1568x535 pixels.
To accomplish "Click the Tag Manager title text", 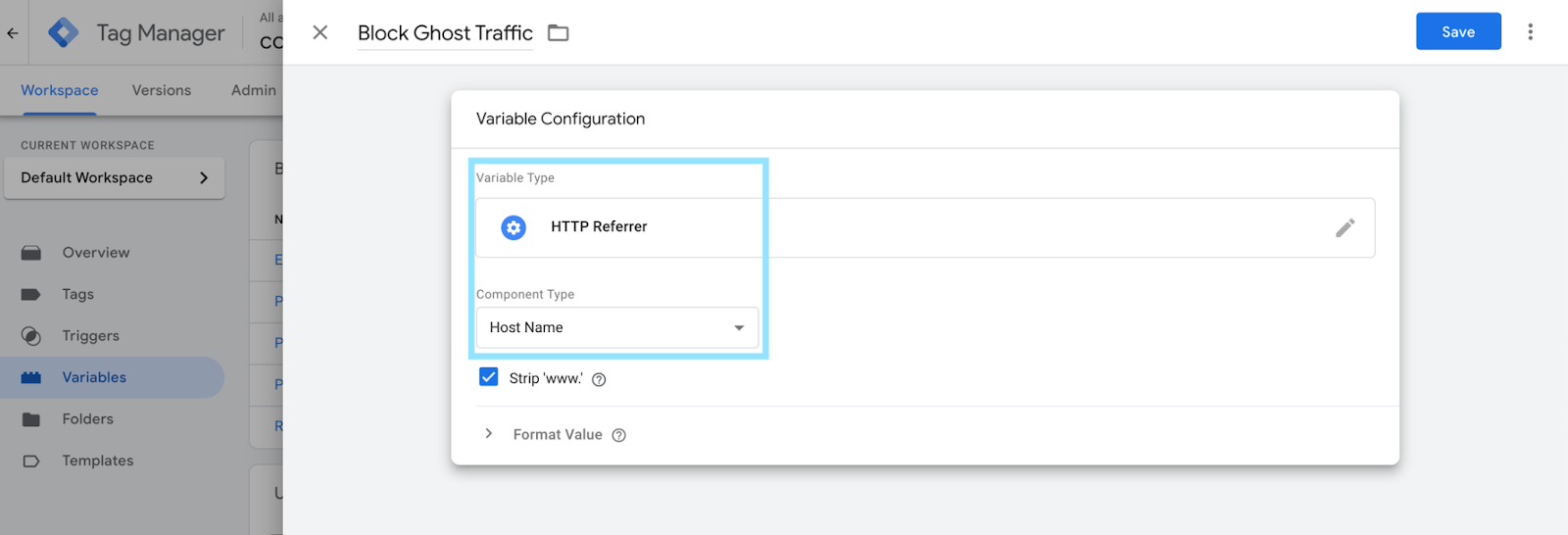I will tap(161, 33).
